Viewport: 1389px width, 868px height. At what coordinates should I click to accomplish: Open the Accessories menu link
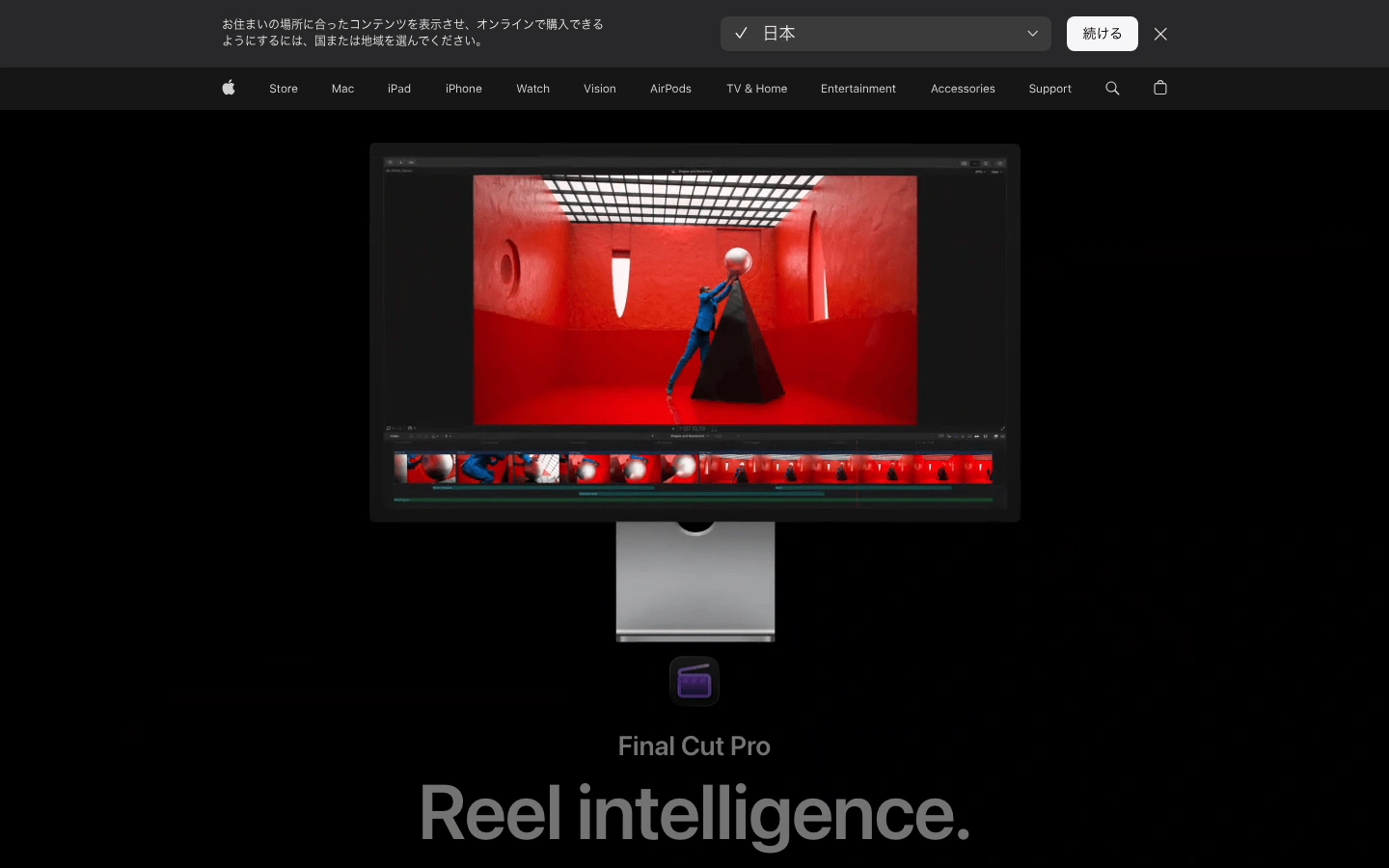pyautogui.click(x=963, y=89)
